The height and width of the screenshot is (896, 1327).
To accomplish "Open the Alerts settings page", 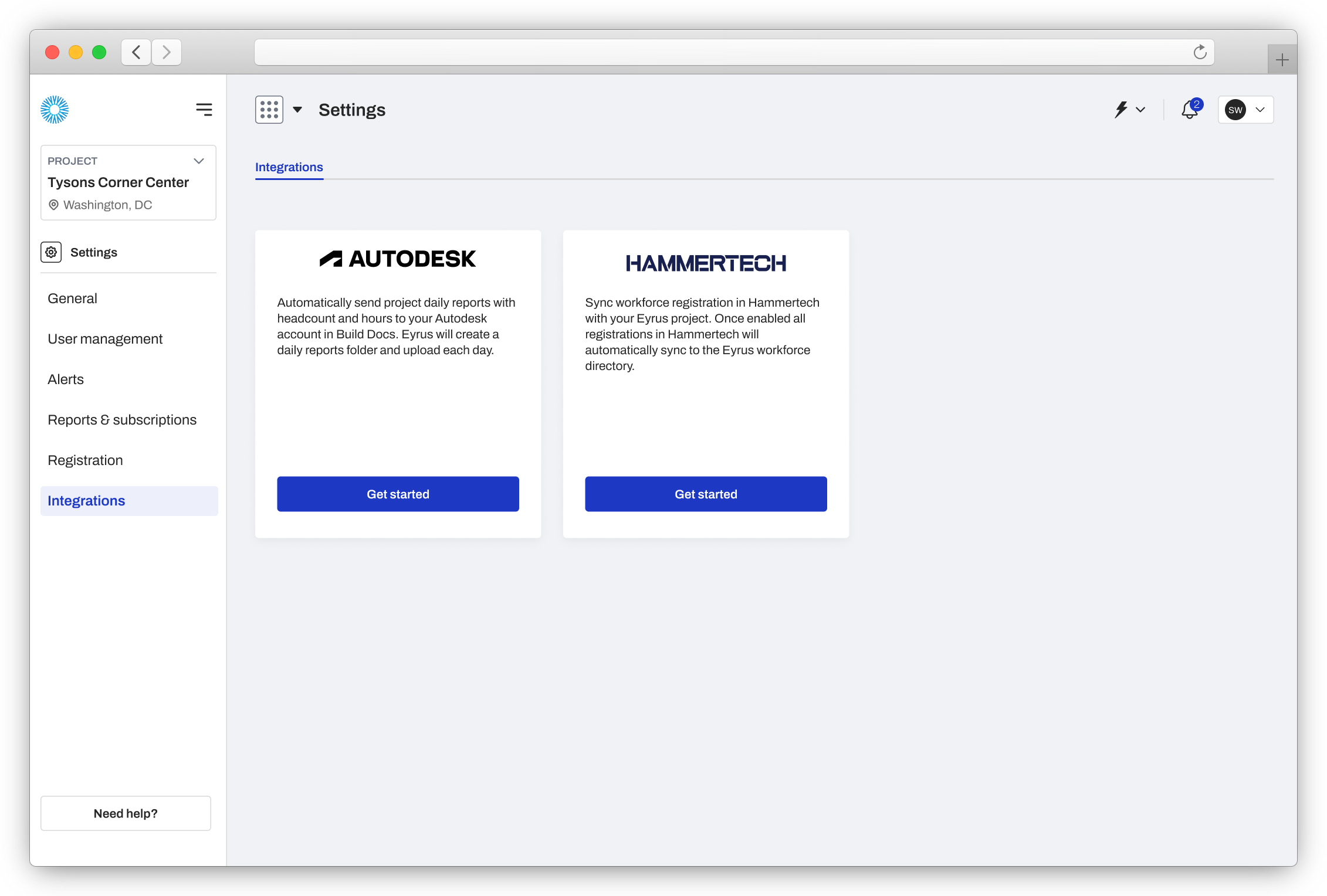I will 66,379.
